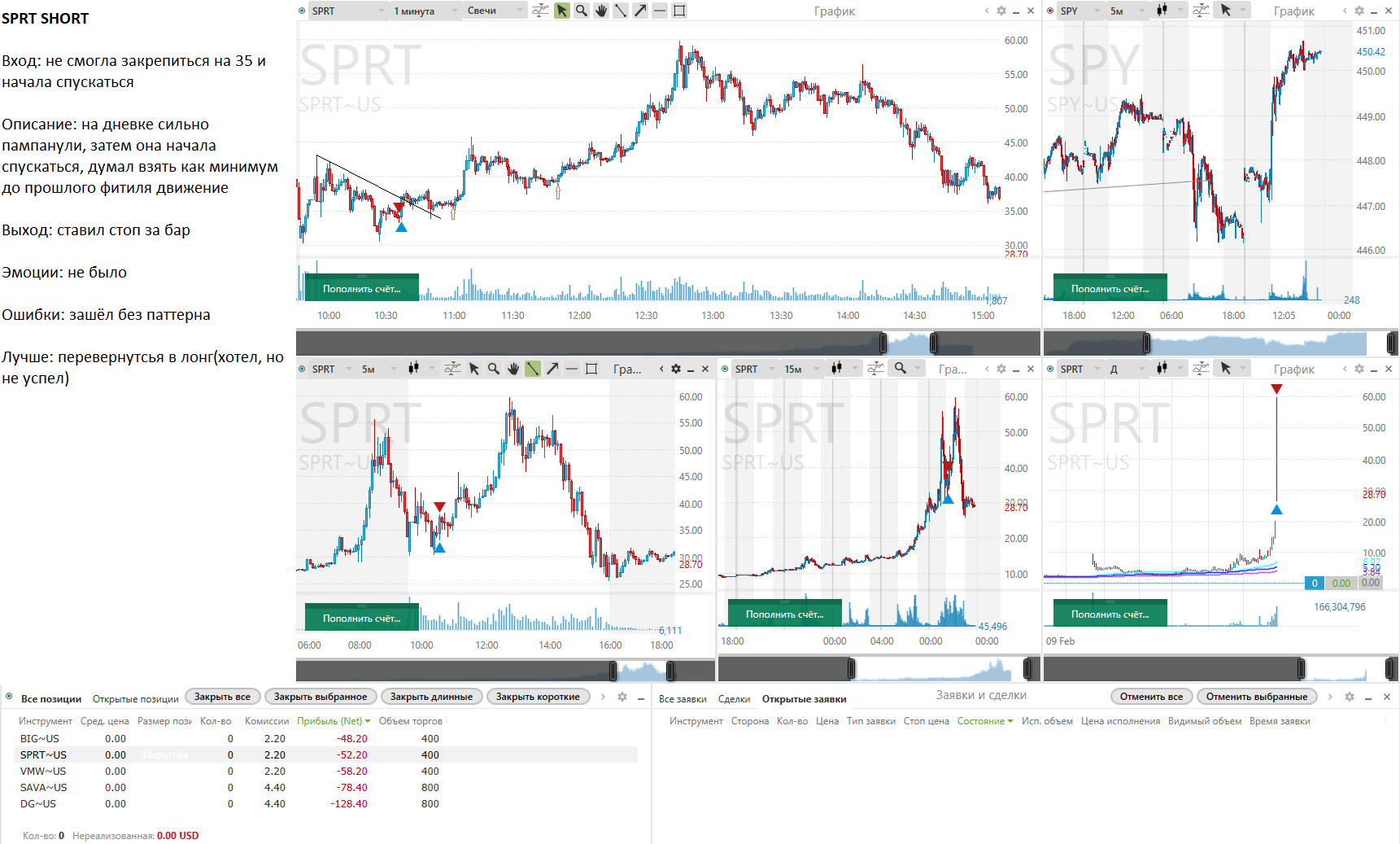Open SPRT symbol dropdown in 1-minute chart
Image resolution: width=1400 pixels, height=844 pixels.
tap(349, 11)
